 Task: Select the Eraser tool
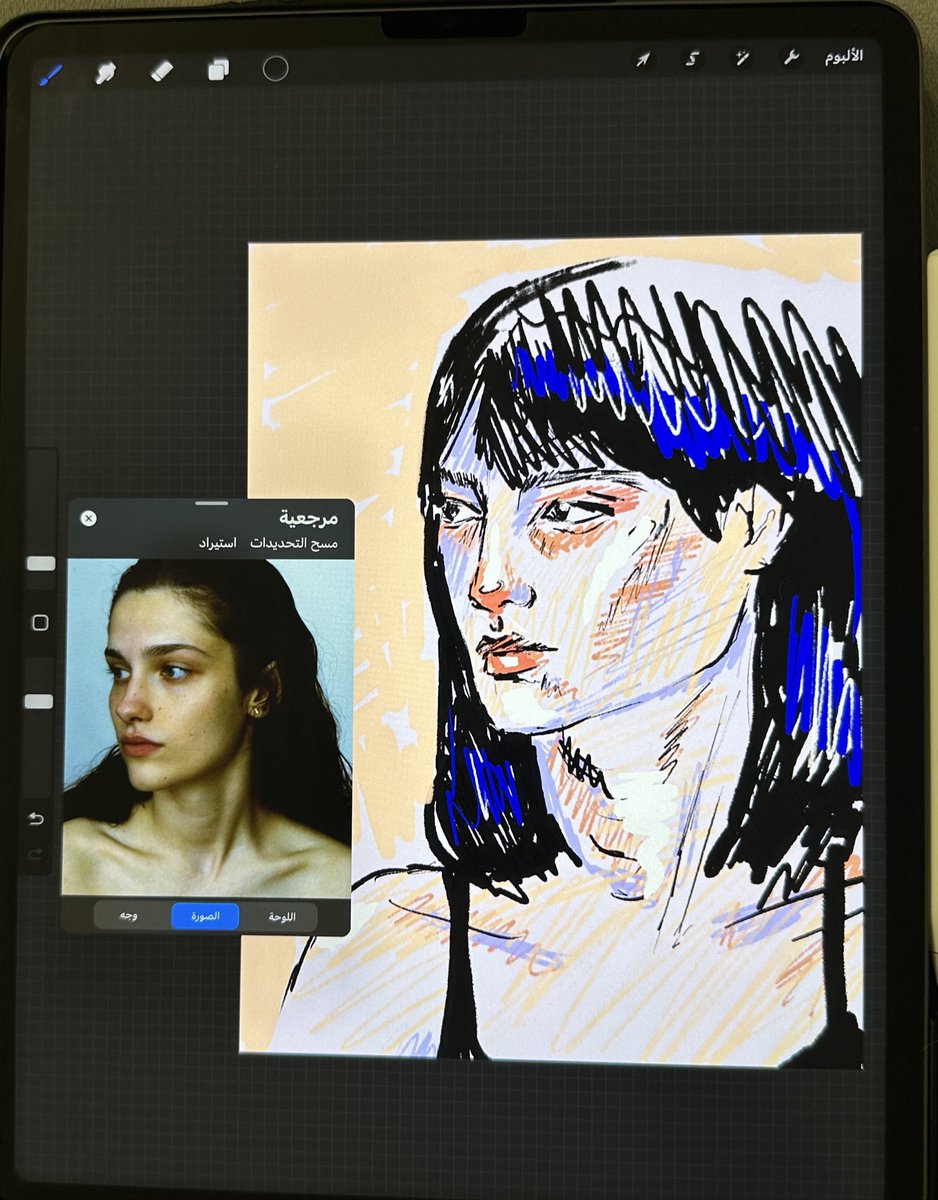(x=161, y=70)
